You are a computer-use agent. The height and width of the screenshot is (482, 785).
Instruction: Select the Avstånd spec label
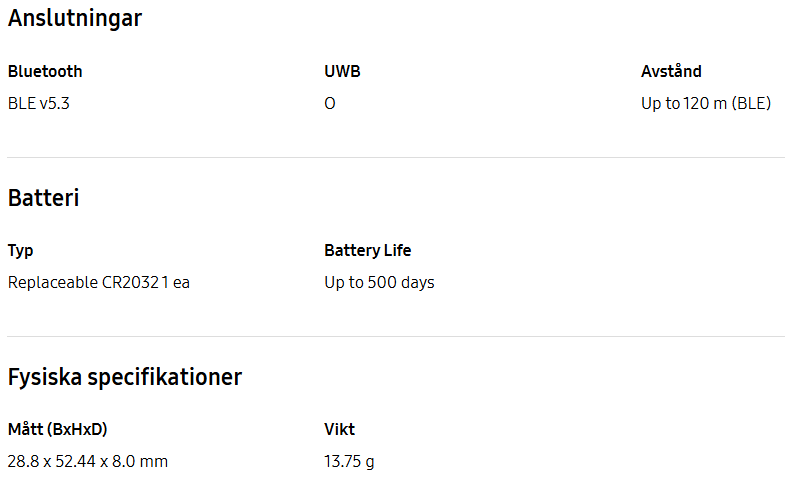tap(671, 71)
